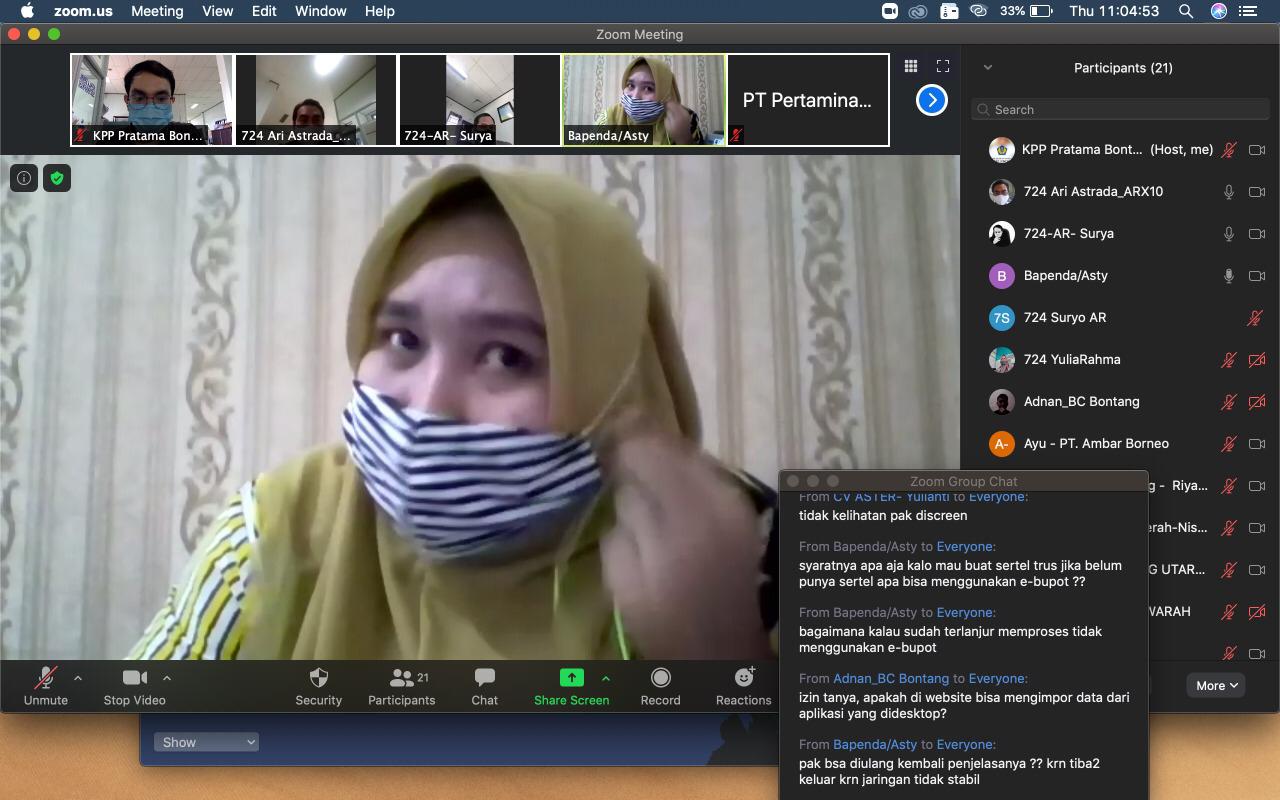Show meeting info via the info icon
This screenshot has height=800, width=1280.
pos(24,178)
